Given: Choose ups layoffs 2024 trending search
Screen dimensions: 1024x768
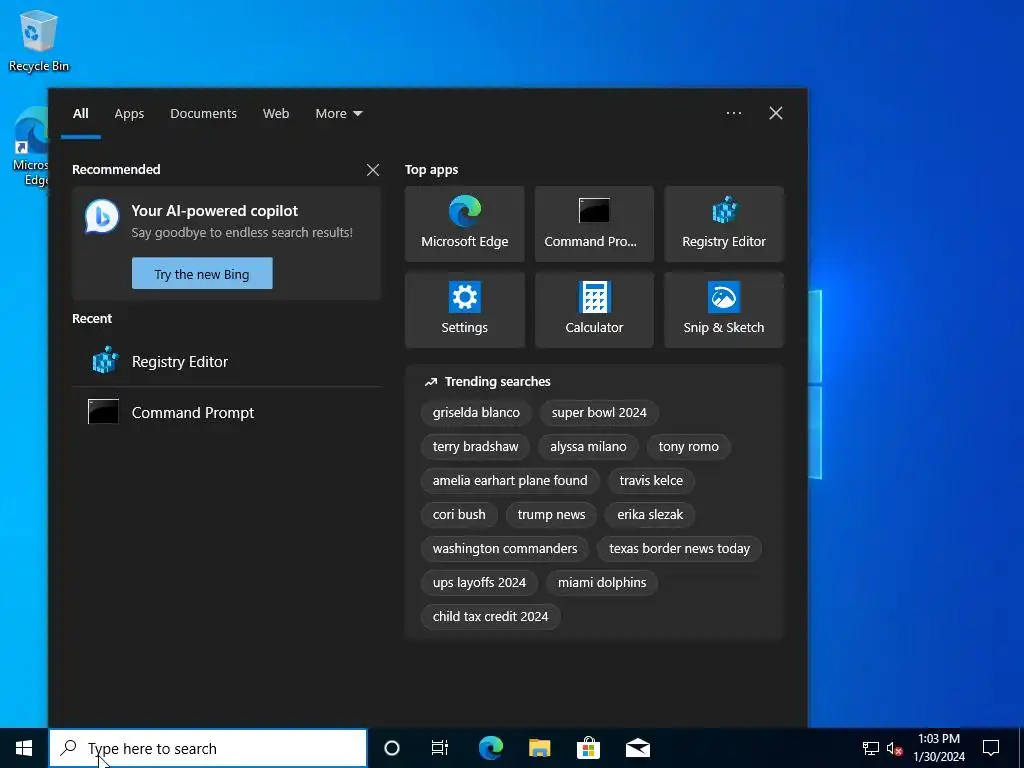Looking at the screenshot, I should (479, 583).
